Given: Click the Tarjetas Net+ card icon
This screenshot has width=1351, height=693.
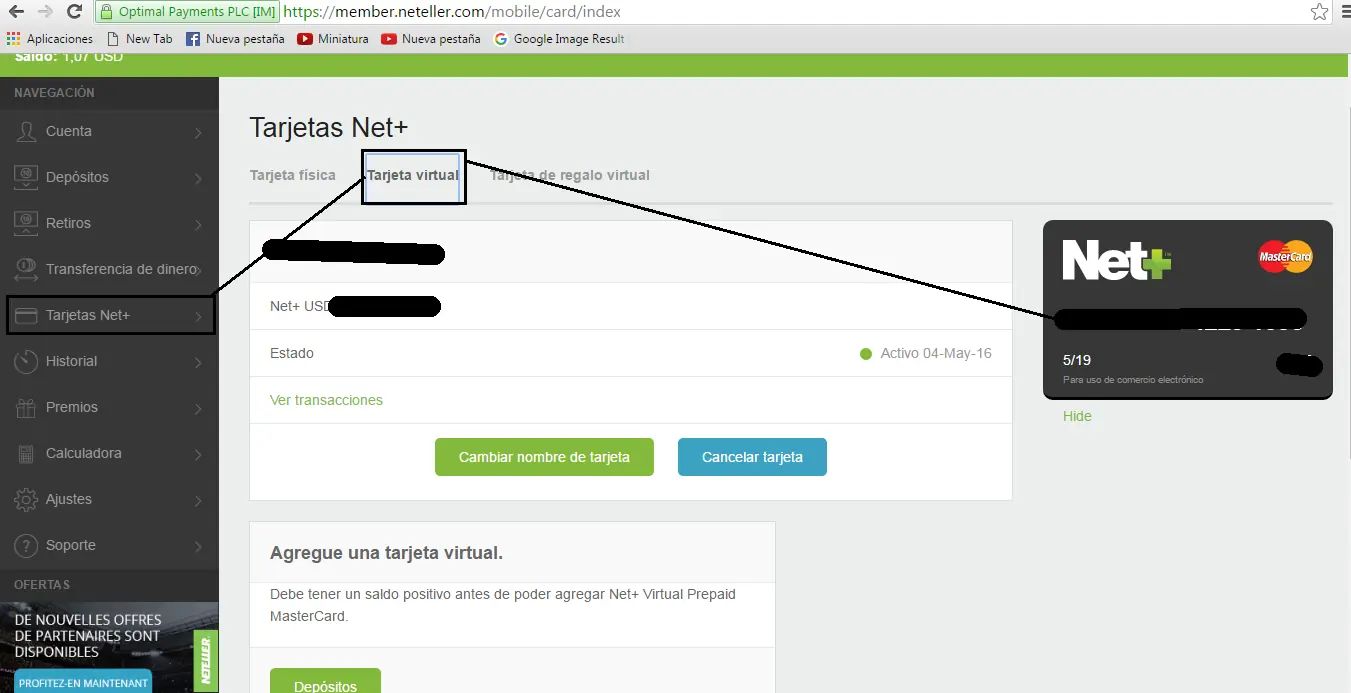Looking at the screenshot, I should click(x=26, y=315).
